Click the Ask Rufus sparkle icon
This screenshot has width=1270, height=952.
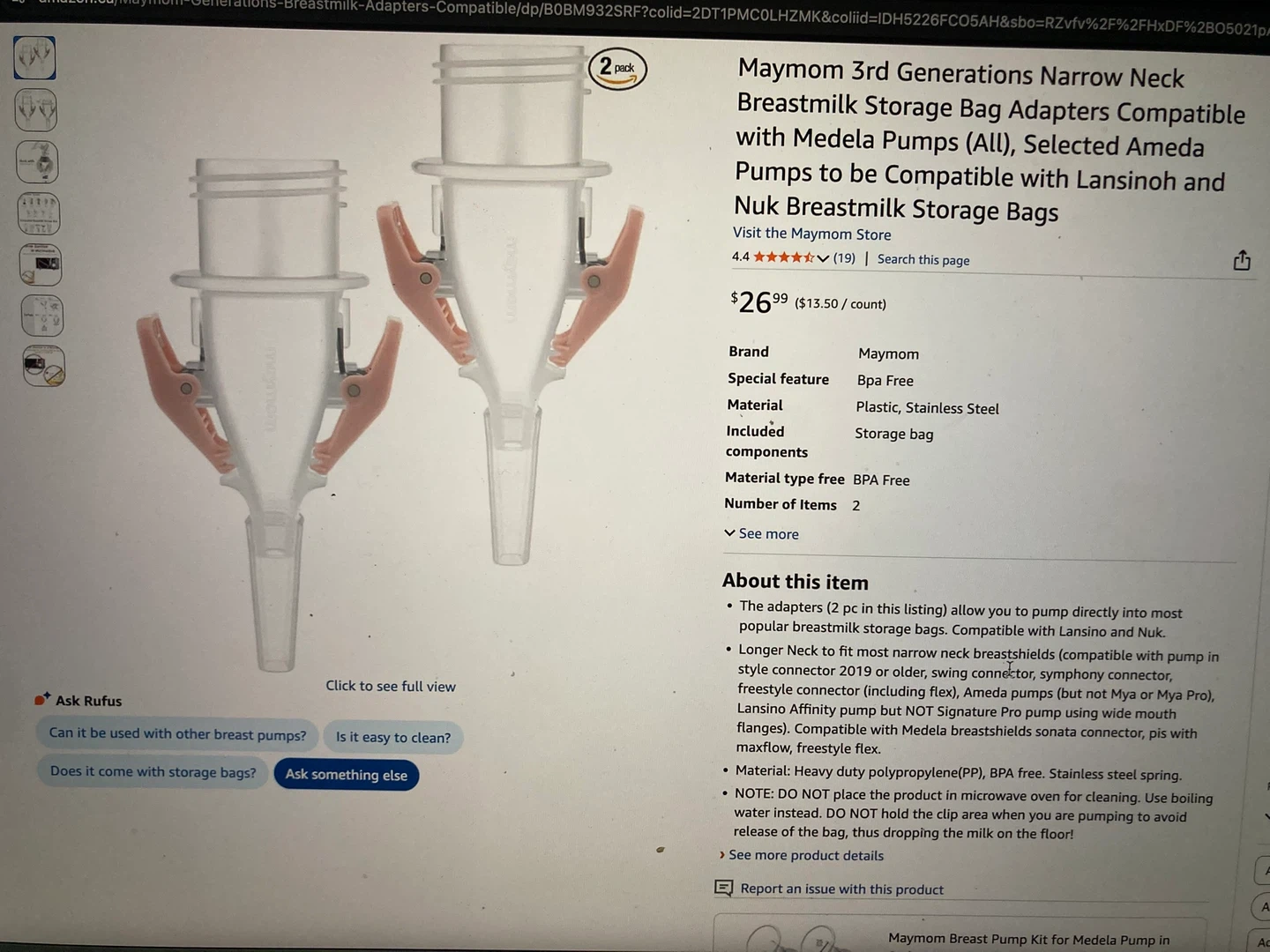point(41,699)
